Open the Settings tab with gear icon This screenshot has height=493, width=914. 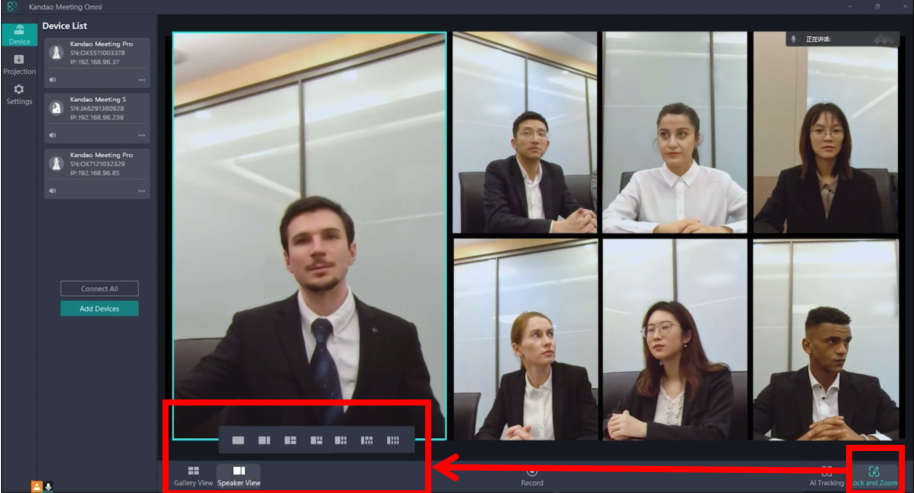click(x=19, y=94)
